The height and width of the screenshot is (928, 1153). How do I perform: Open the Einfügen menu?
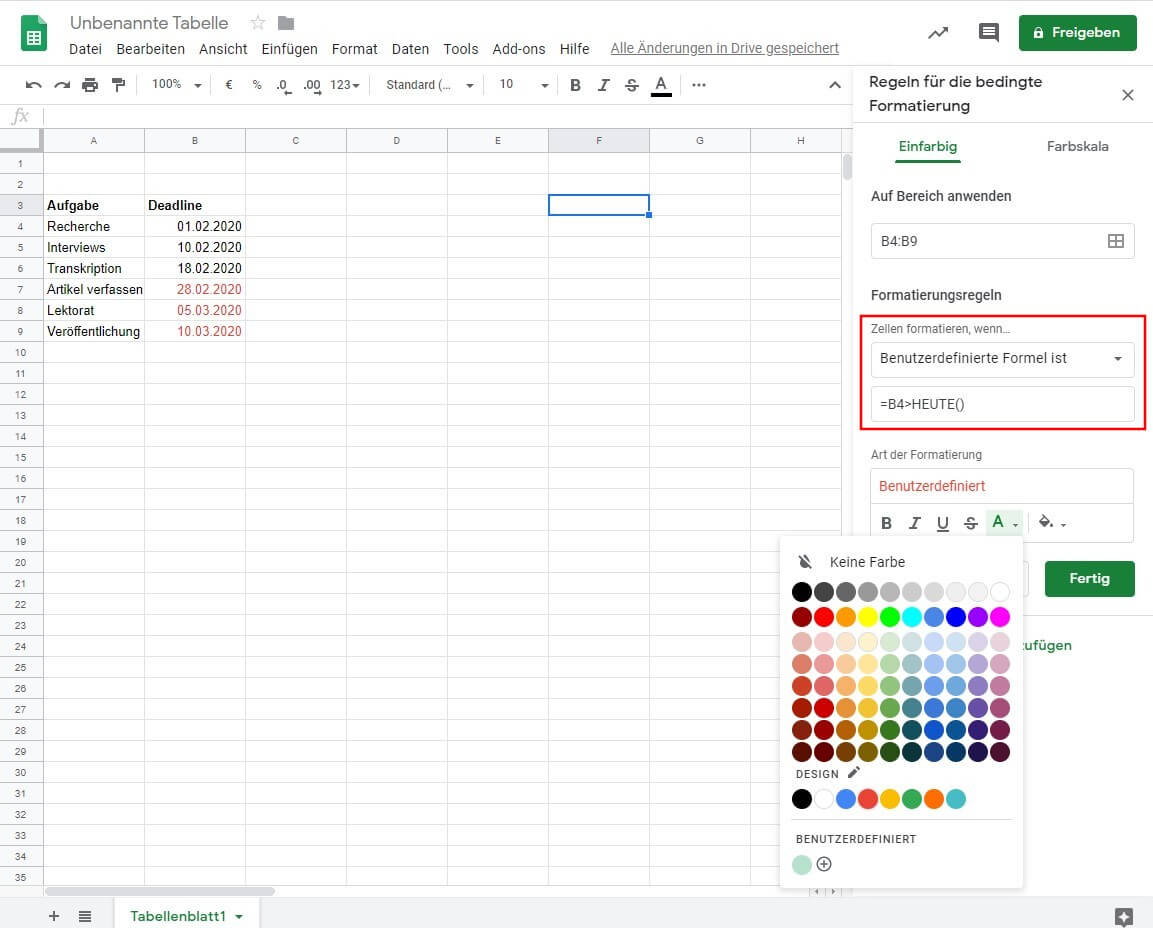[289, 48]
